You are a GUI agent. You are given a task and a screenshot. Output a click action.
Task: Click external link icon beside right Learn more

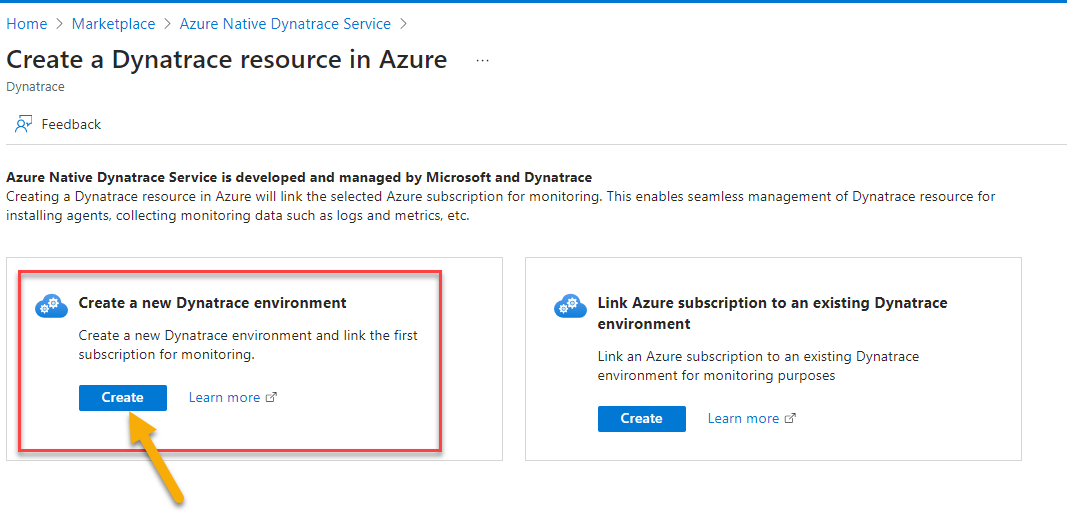tap(790, 418)
